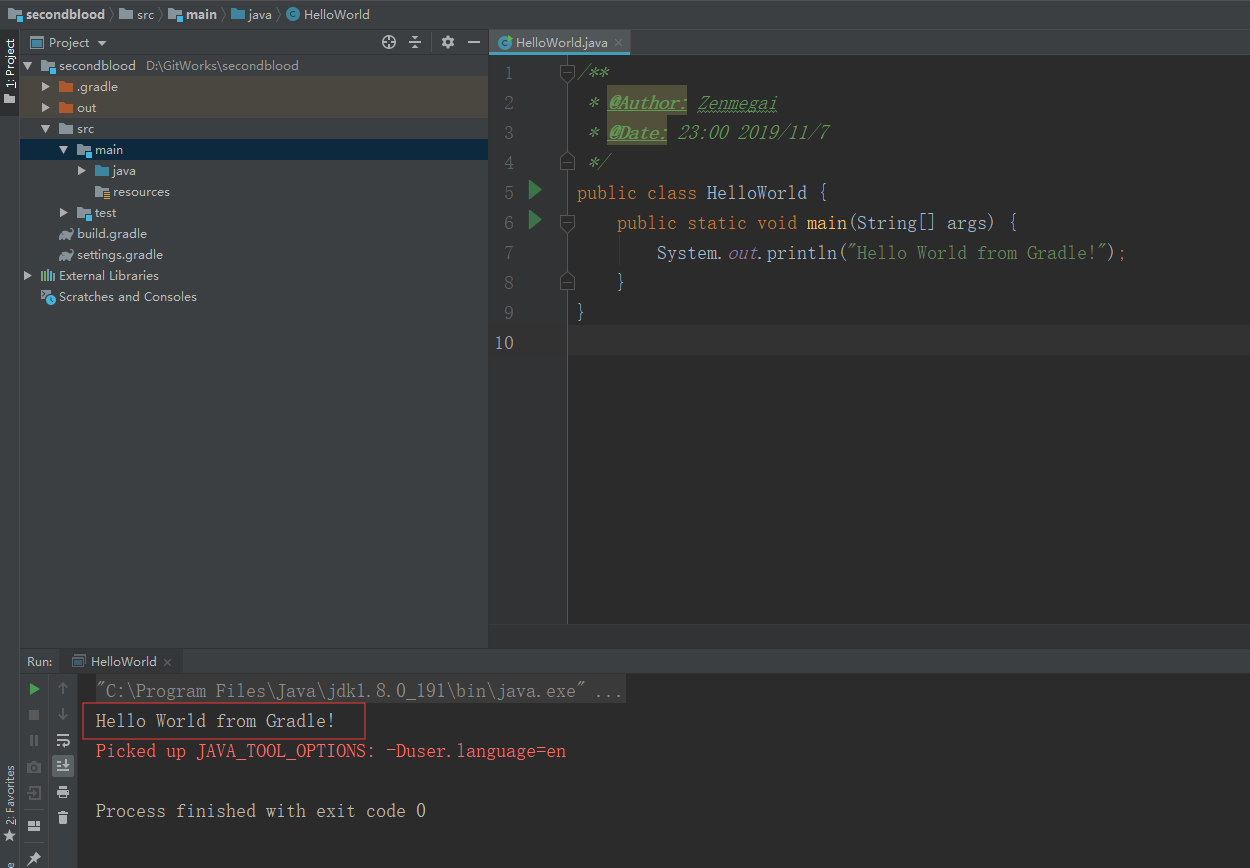Open the Project view type dropdown
Image resolution: width=1250 pixels, height=868 pixels.
[x=68, y=43]
